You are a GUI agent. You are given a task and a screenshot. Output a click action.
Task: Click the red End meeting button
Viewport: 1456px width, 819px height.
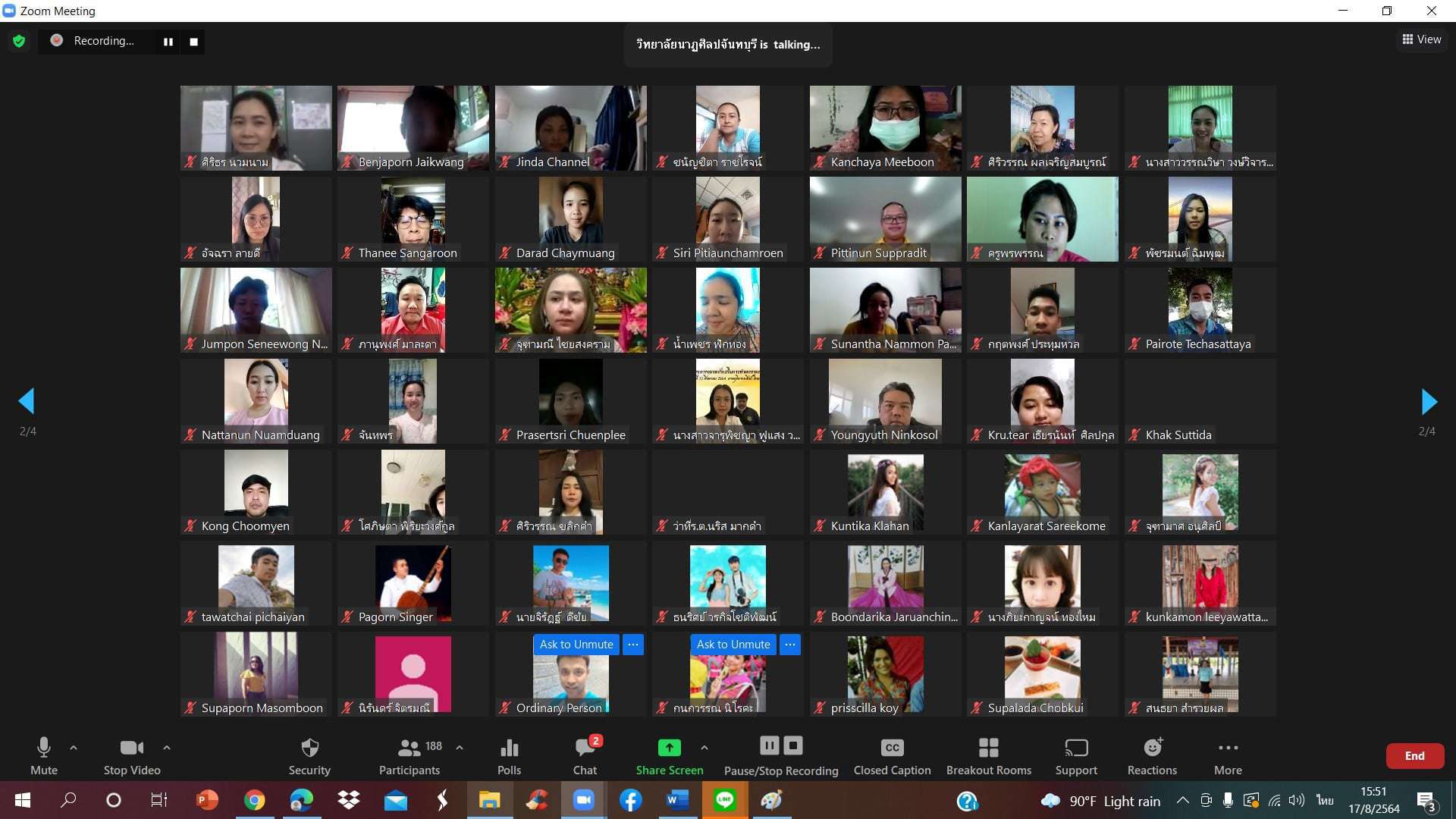[x=1414, y=756]
